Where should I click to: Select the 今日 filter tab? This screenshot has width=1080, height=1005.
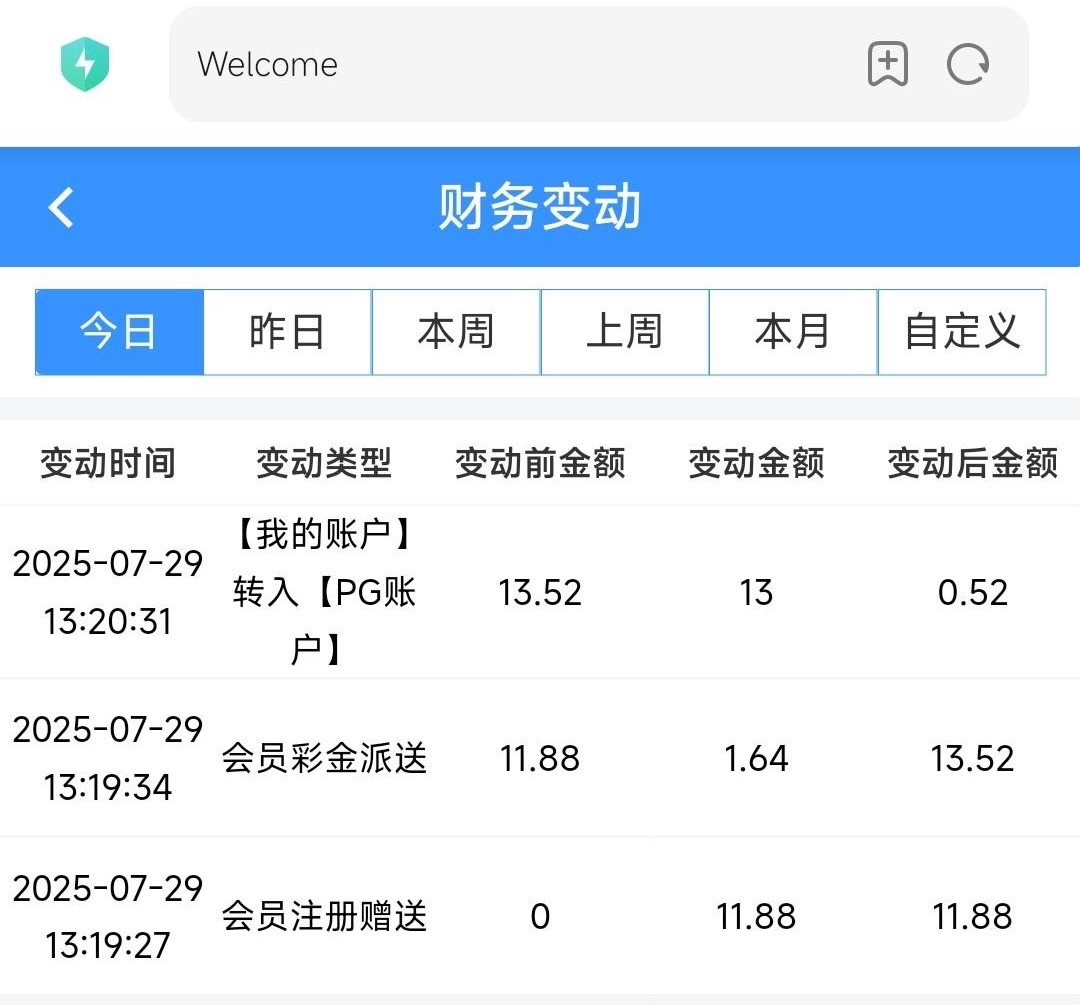tap(120, 332)
